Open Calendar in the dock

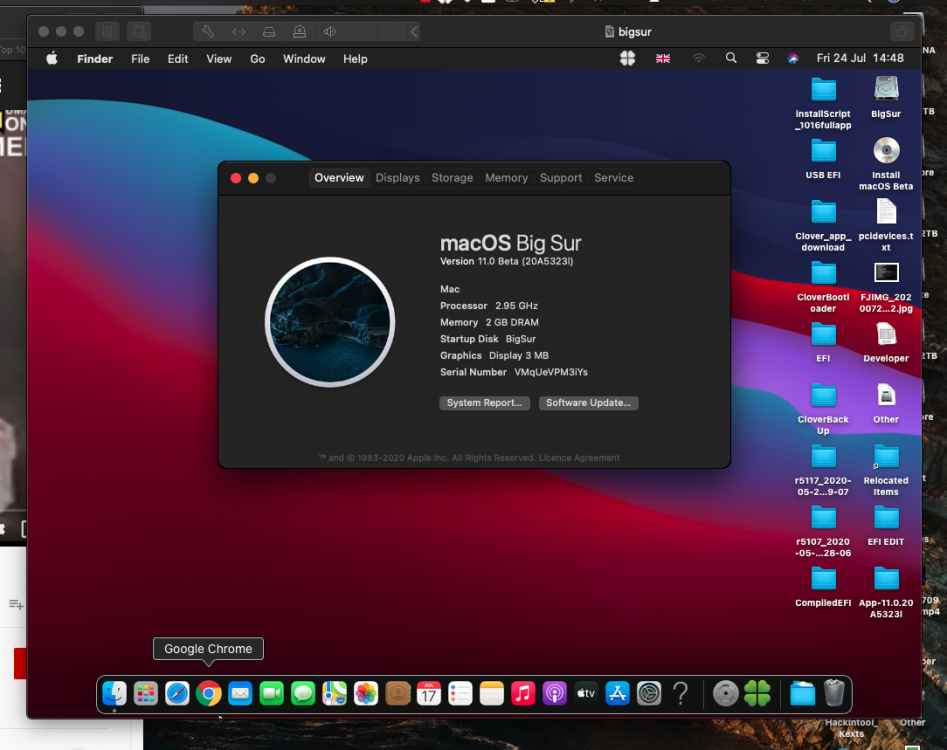(429, 693)
